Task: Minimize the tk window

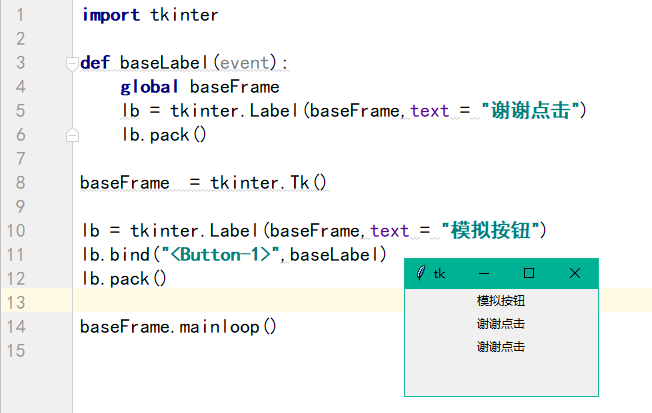Action: pyautogui.click(x=484, y=273)
